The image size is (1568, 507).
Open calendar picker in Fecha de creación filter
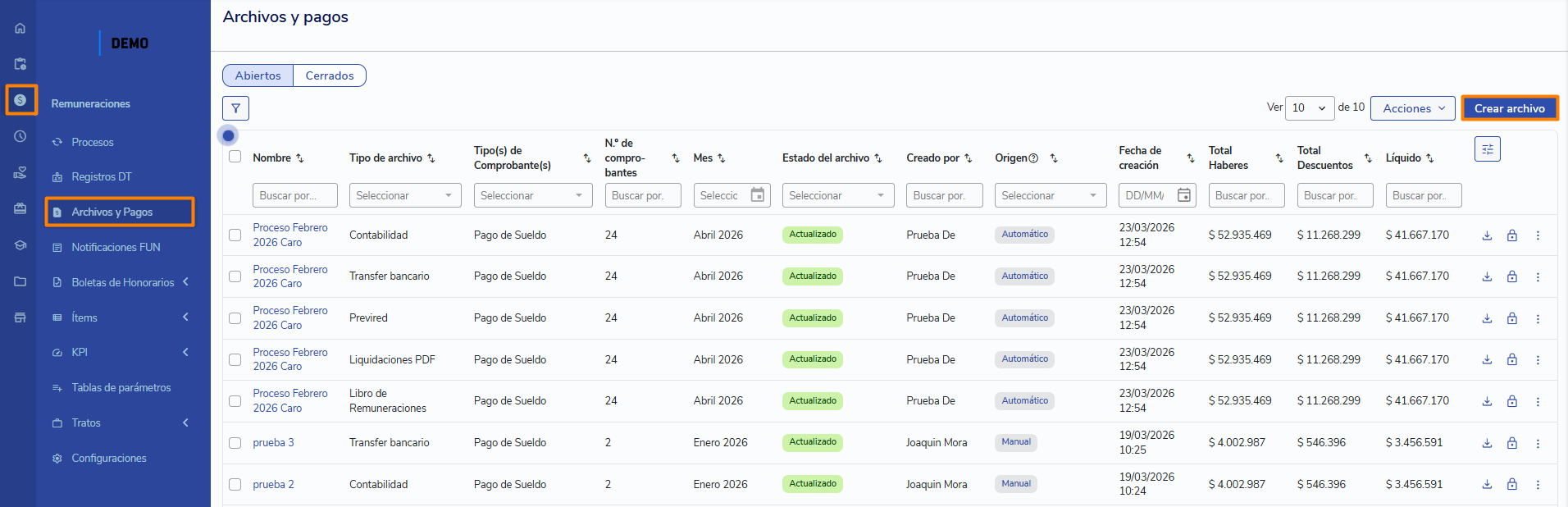(1183, 195)
